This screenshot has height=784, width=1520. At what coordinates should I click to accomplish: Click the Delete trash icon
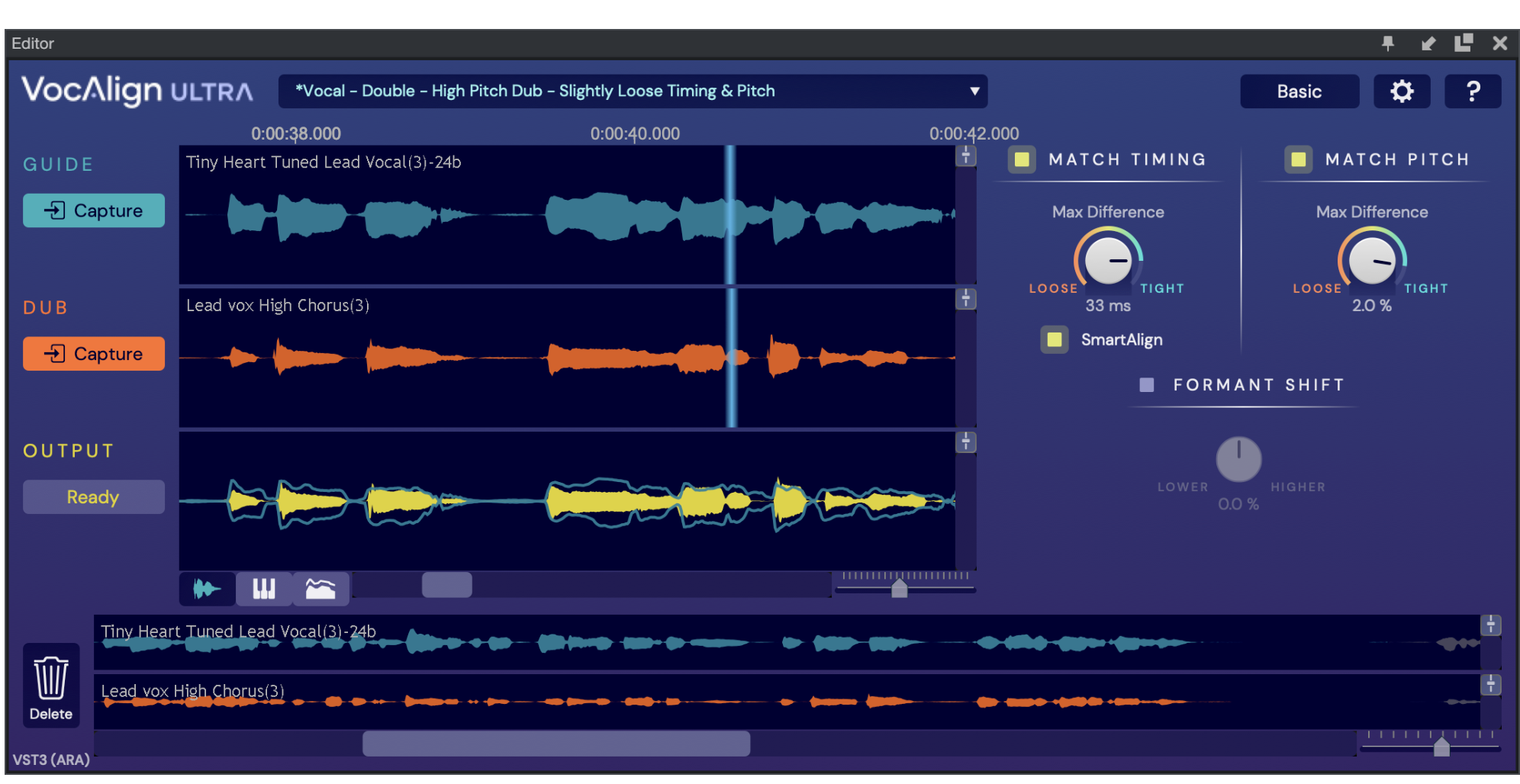51,686
